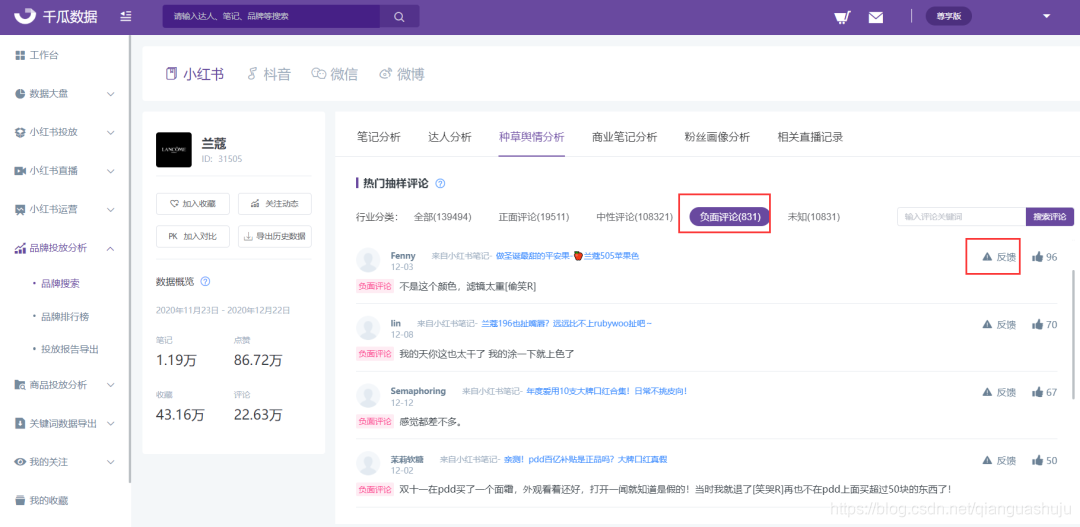Expand the 我的关注 menu

(65, 462)
